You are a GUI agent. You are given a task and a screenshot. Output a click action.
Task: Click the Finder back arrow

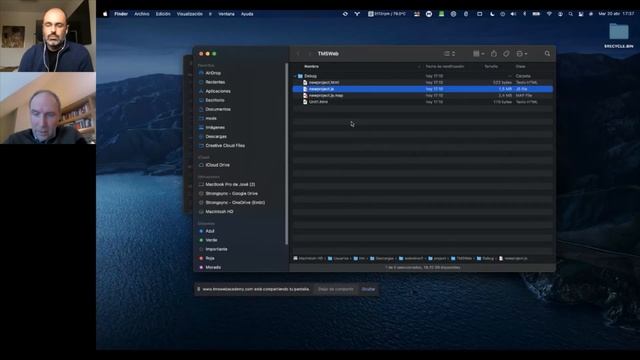tap(298, 53)
